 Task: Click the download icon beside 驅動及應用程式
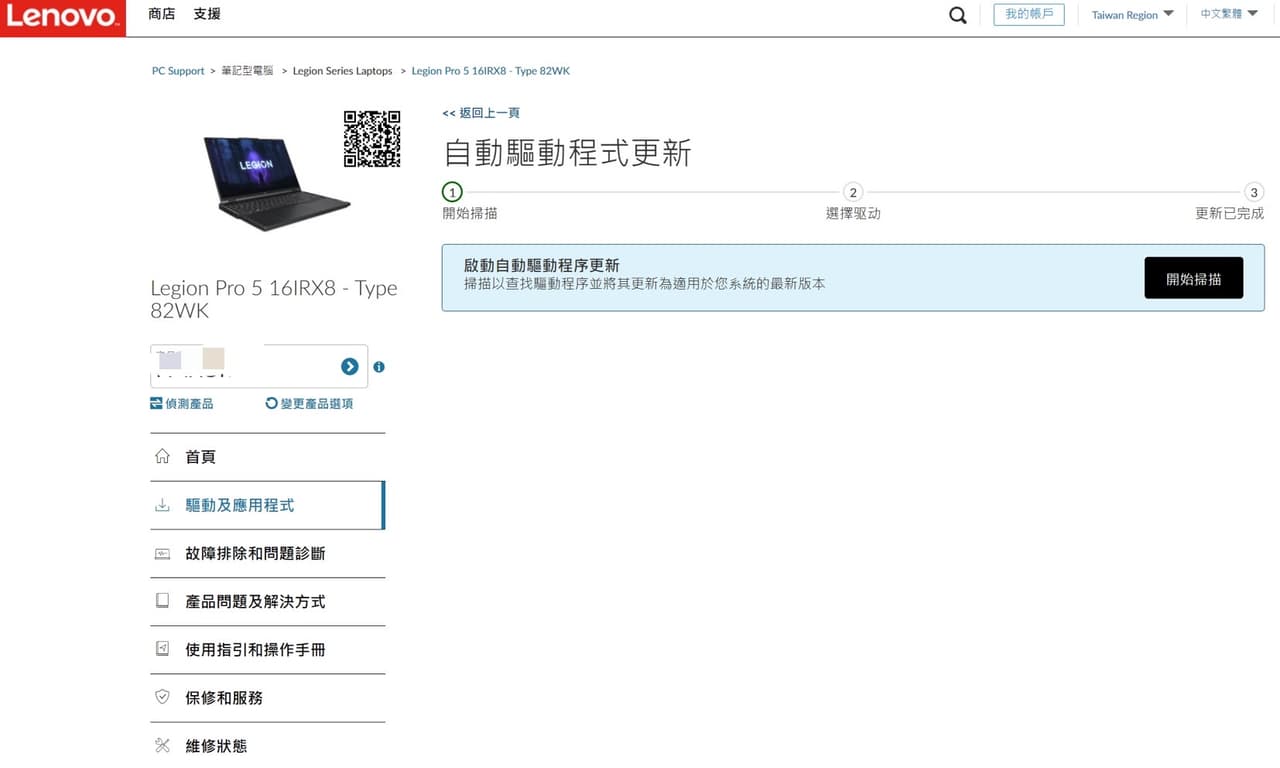pyautogui.click(x=162, y=505)
